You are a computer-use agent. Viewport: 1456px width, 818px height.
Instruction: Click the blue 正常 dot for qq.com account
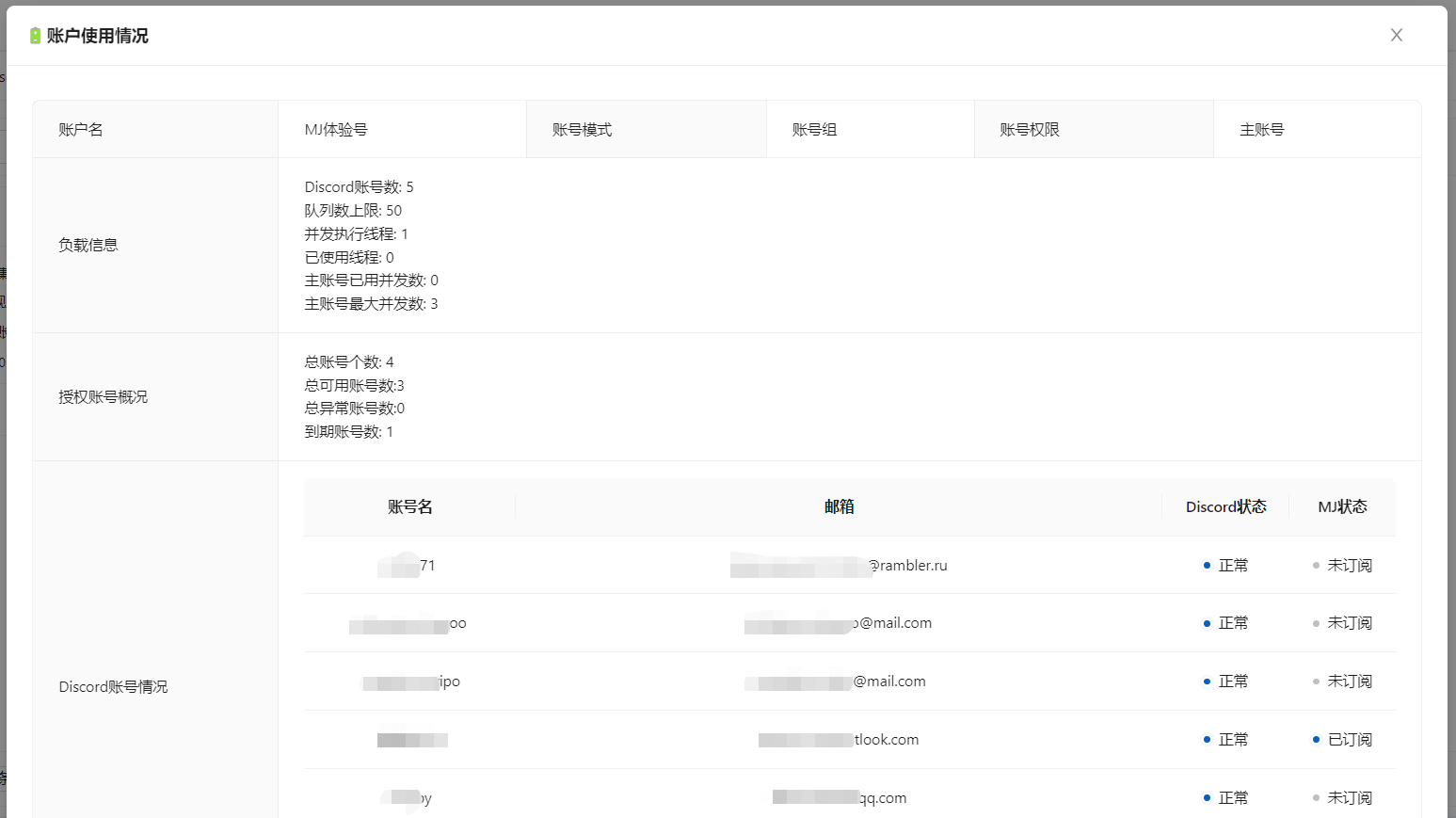coord(1207,798)
